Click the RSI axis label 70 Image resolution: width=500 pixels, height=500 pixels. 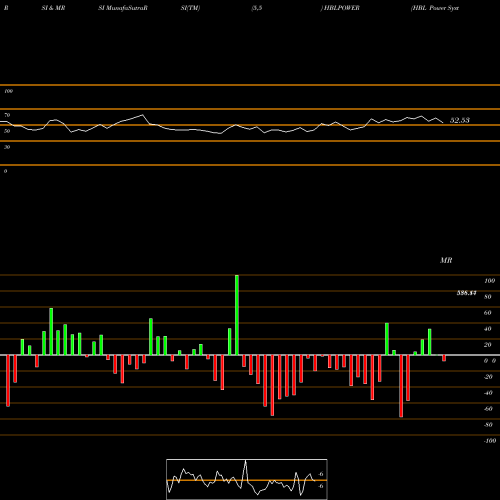click(7, 115)
